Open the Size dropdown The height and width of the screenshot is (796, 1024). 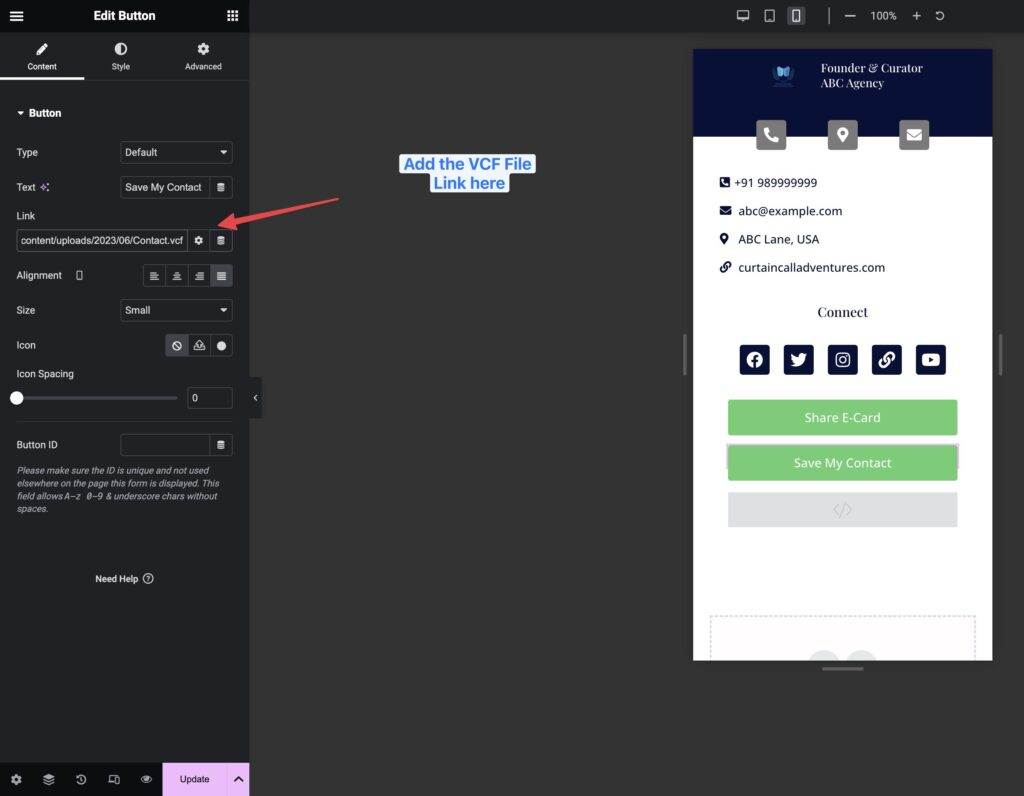(176, 311)
